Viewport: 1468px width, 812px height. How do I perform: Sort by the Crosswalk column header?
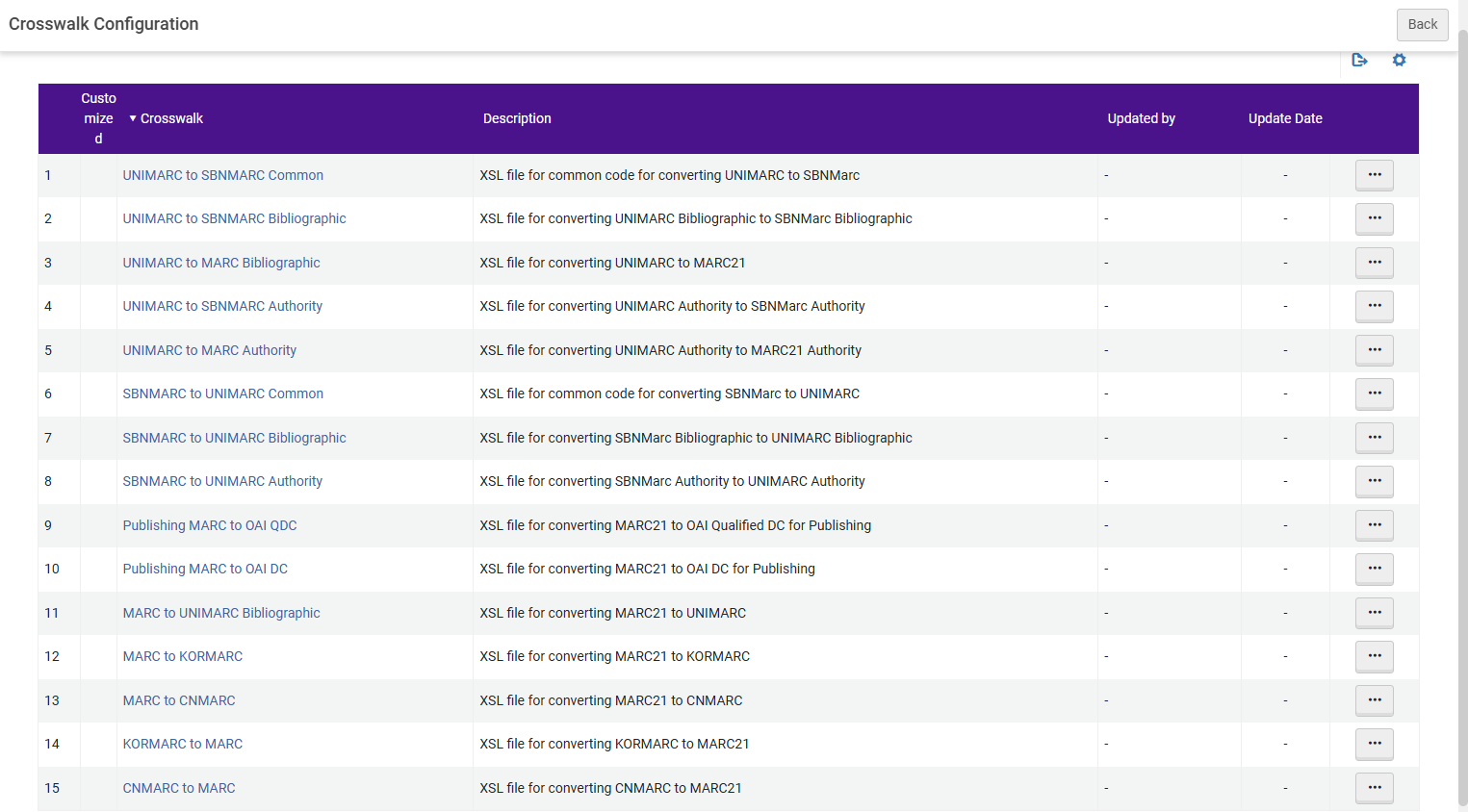(x=171, y=118)
